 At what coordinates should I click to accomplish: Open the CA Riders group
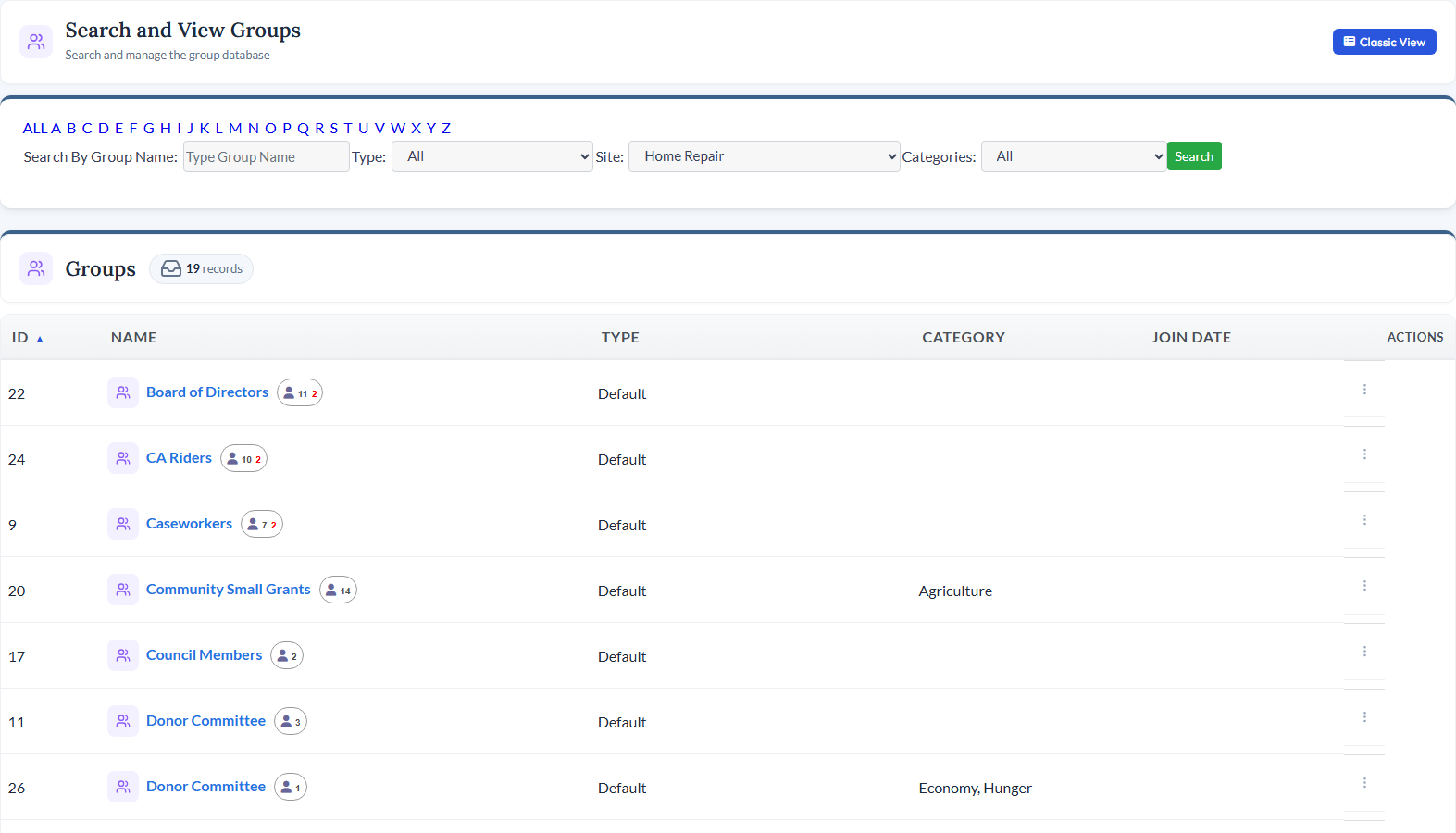click(179, 458)
